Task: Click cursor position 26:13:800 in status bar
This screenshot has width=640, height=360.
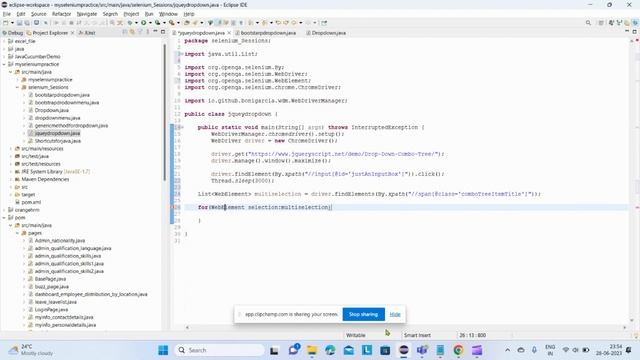Action: [472, 335]
